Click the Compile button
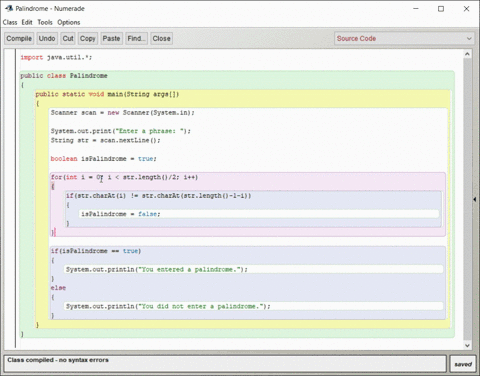The image size is (480, 376). point(19,39)
